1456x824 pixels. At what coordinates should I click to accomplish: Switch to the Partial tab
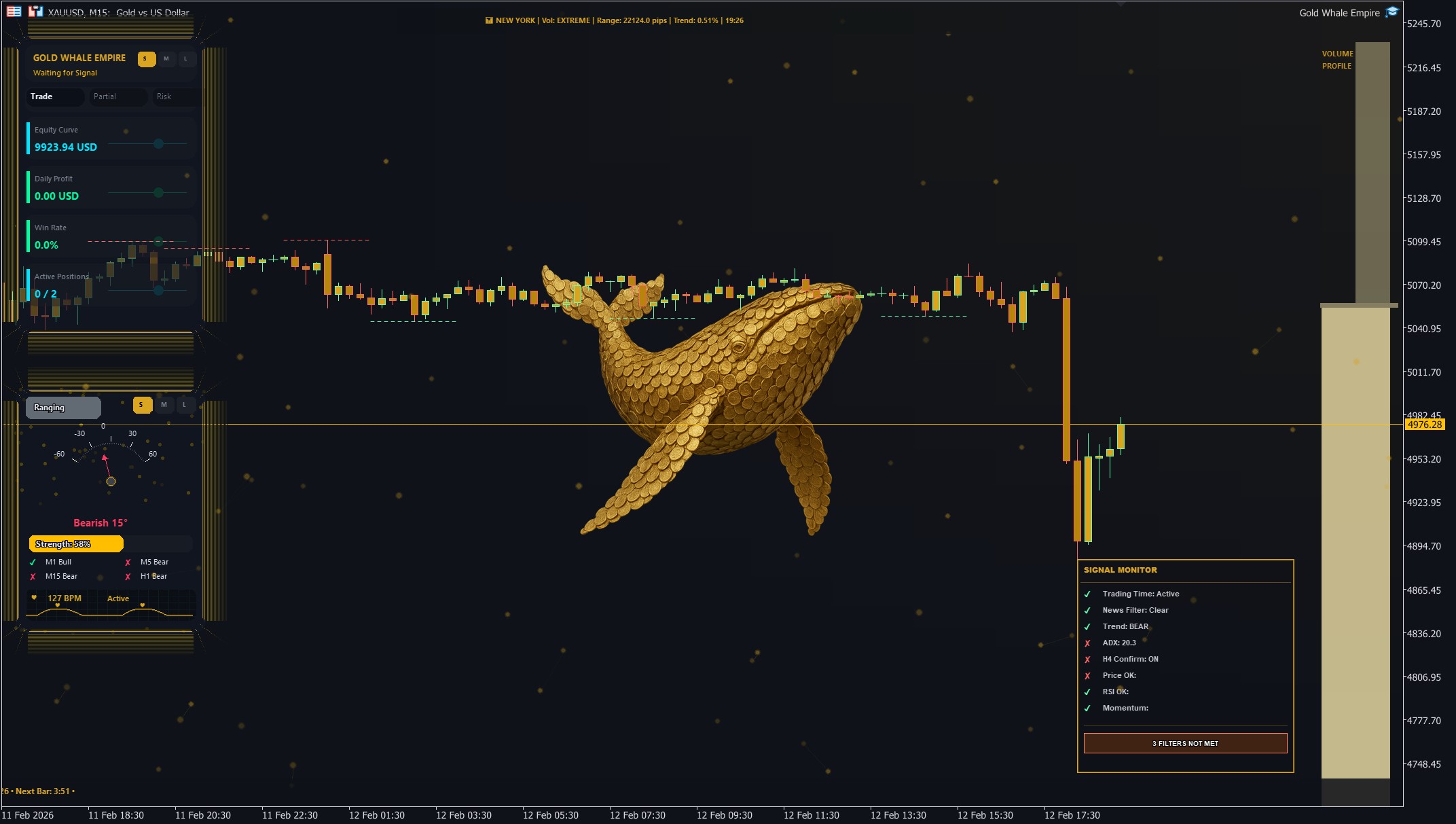(x=105, y=96)
